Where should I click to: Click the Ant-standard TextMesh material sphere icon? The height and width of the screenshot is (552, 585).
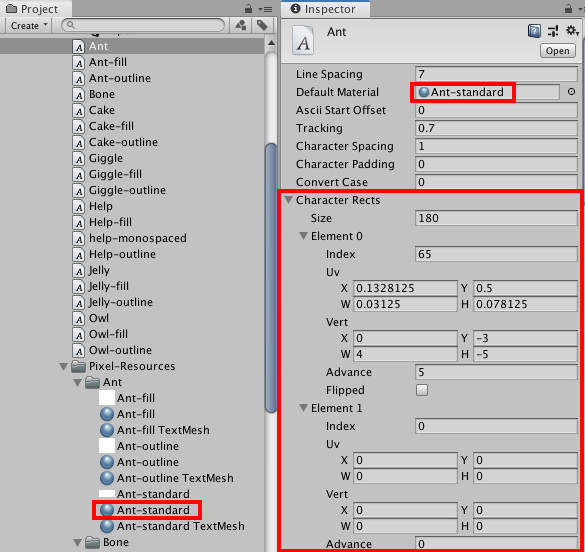(x=107, y=526)
